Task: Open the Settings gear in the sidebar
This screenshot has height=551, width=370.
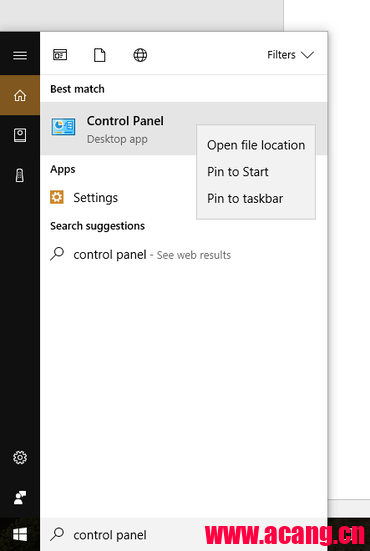Action: click(x=20, y=458)
